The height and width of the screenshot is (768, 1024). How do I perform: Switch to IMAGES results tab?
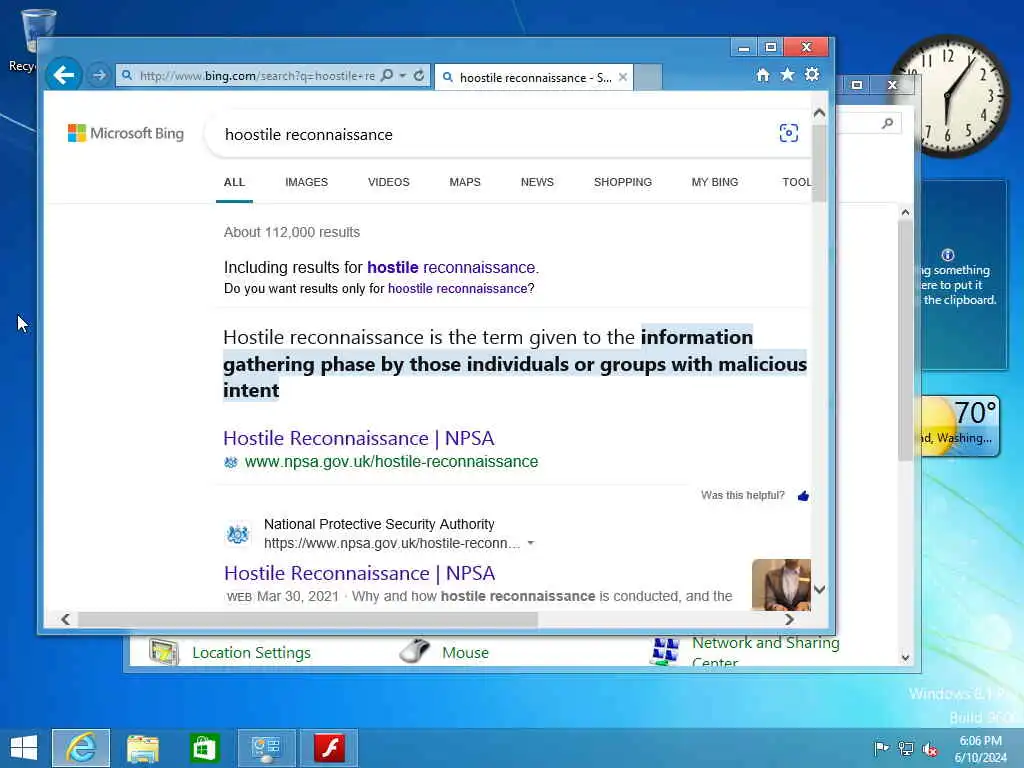306,182
